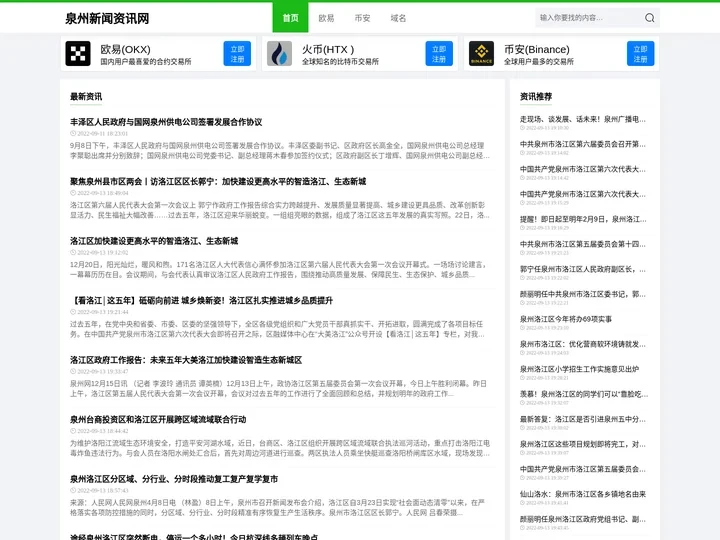Click summary text starting 为维护洛阳江流域生态环境安全
Image resolution: width=720 pixels, height=540 pixels.
[280, 448]
